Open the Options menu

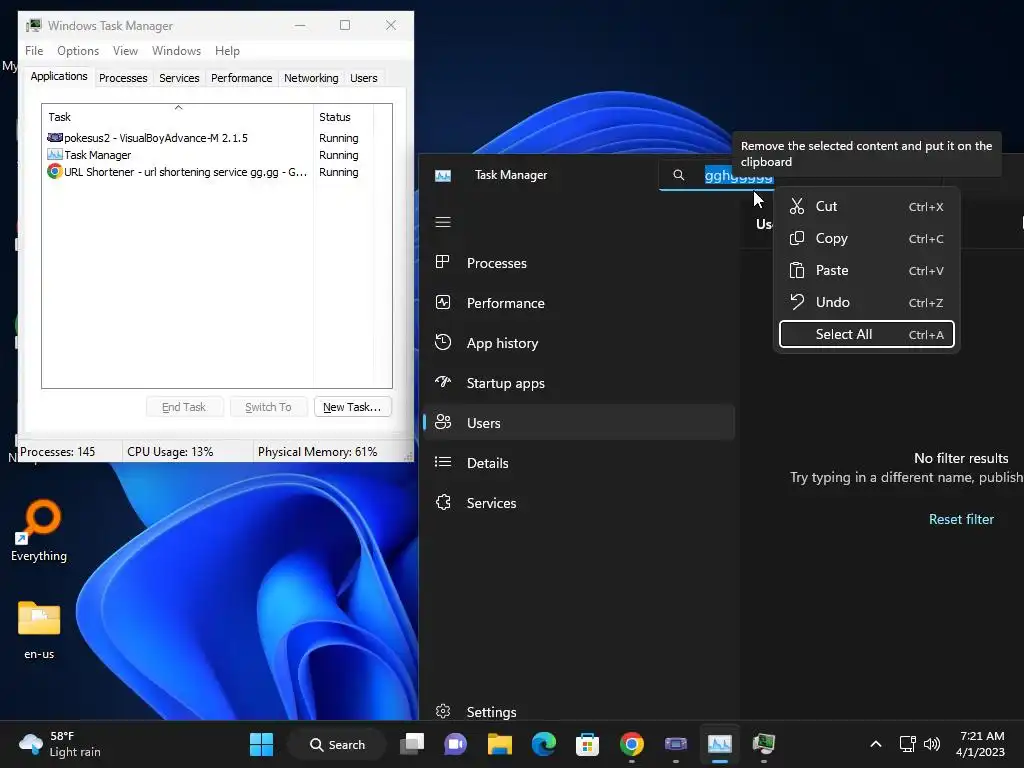coord(78,50)
